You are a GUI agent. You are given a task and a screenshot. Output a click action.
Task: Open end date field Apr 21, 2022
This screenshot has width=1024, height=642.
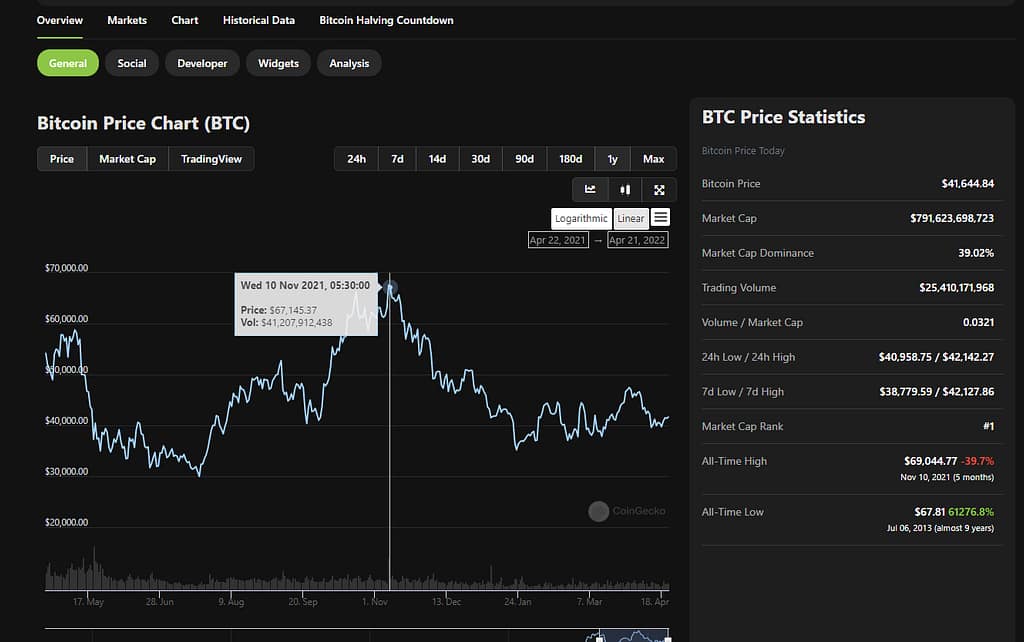tap(638, 240)
